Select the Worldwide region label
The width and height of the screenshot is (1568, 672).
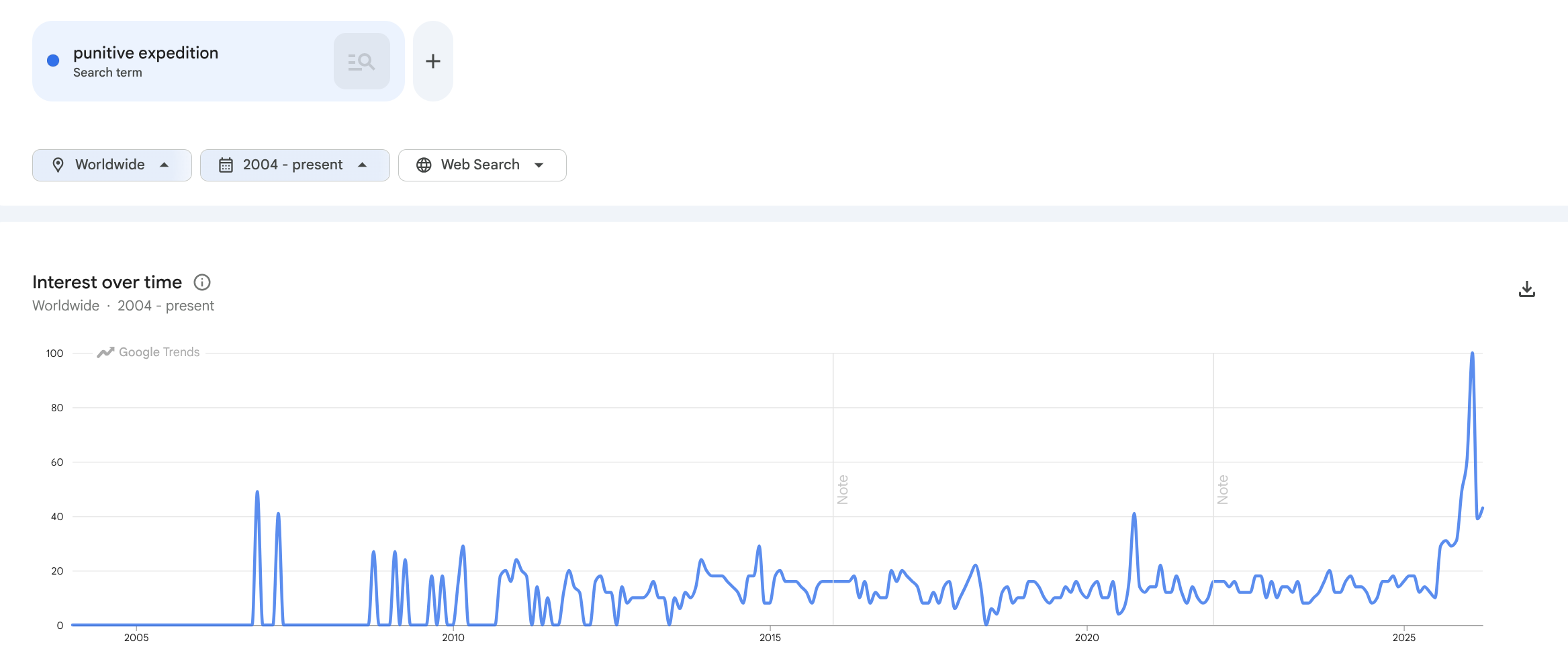110,165
